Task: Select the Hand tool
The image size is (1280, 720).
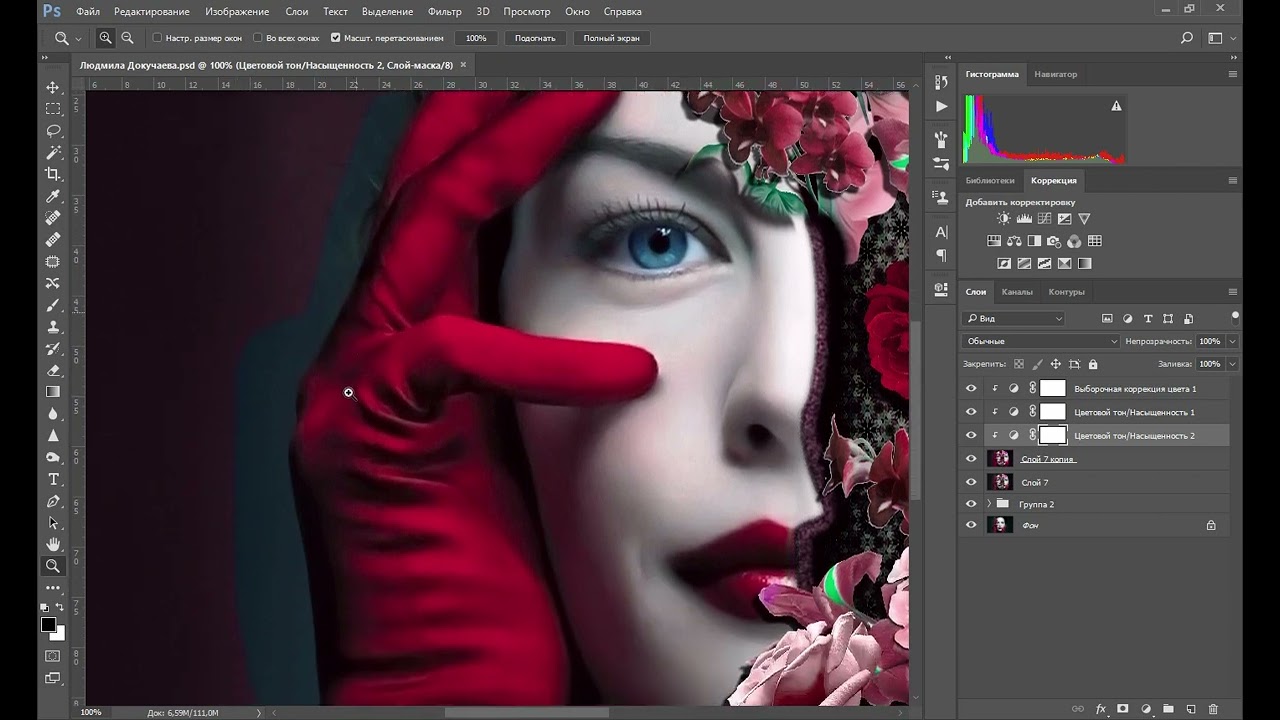Action: 53,544
